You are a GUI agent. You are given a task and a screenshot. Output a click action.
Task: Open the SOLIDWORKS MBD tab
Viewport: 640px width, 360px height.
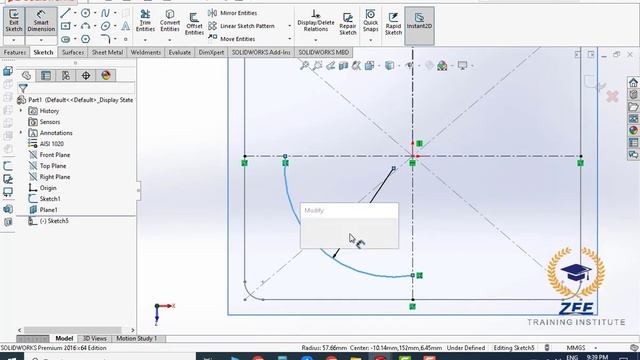pyautogui.click(x=324, y=52)
